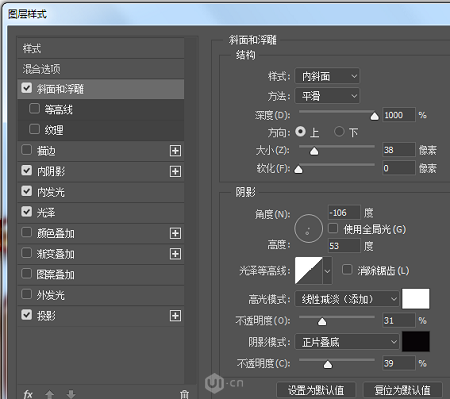Select 混合选项 in the left list

pos(101,69)
